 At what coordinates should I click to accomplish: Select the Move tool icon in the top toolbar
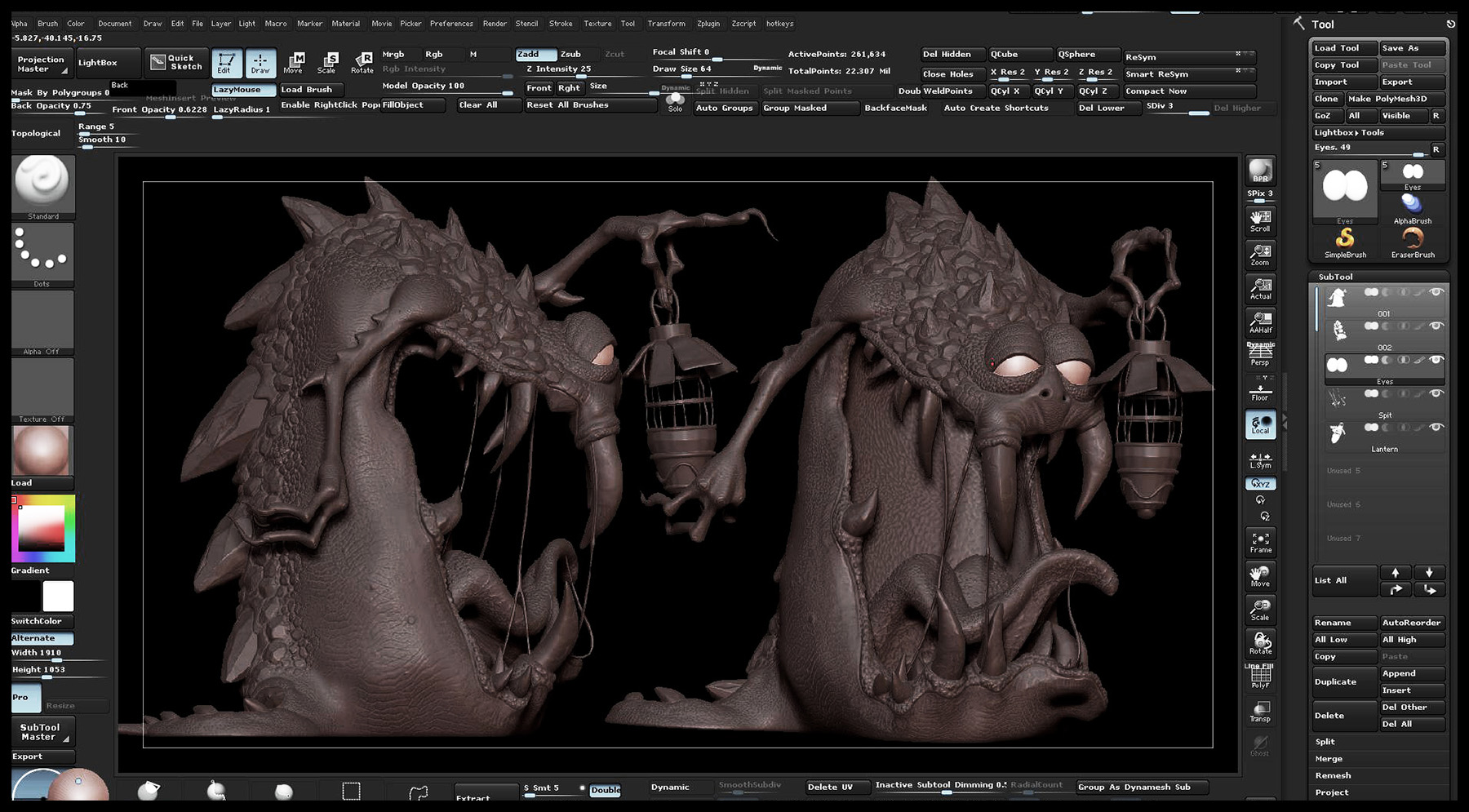point(293,63)
